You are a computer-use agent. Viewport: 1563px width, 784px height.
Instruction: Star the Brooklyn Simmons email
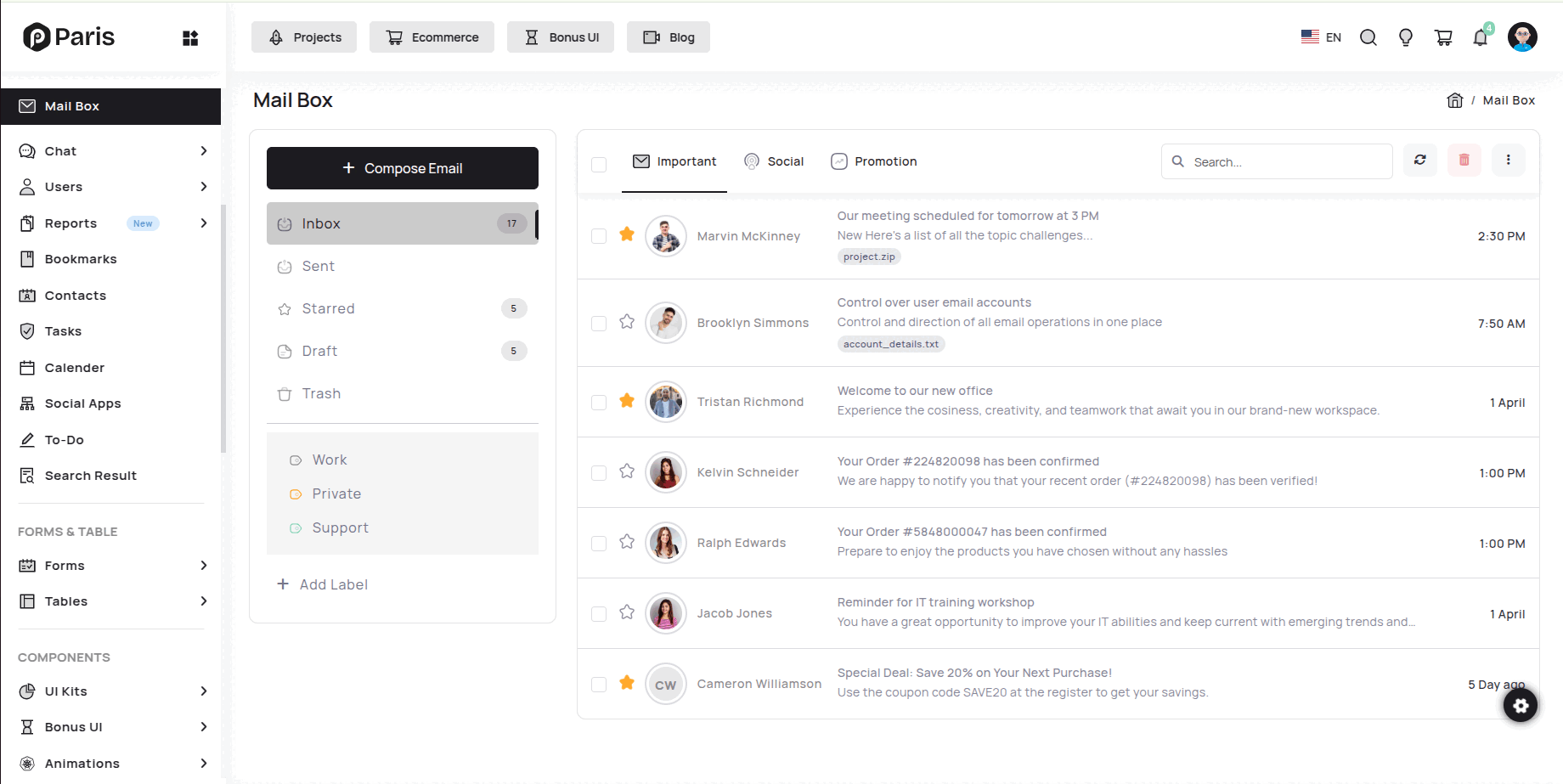coord(627,322)
